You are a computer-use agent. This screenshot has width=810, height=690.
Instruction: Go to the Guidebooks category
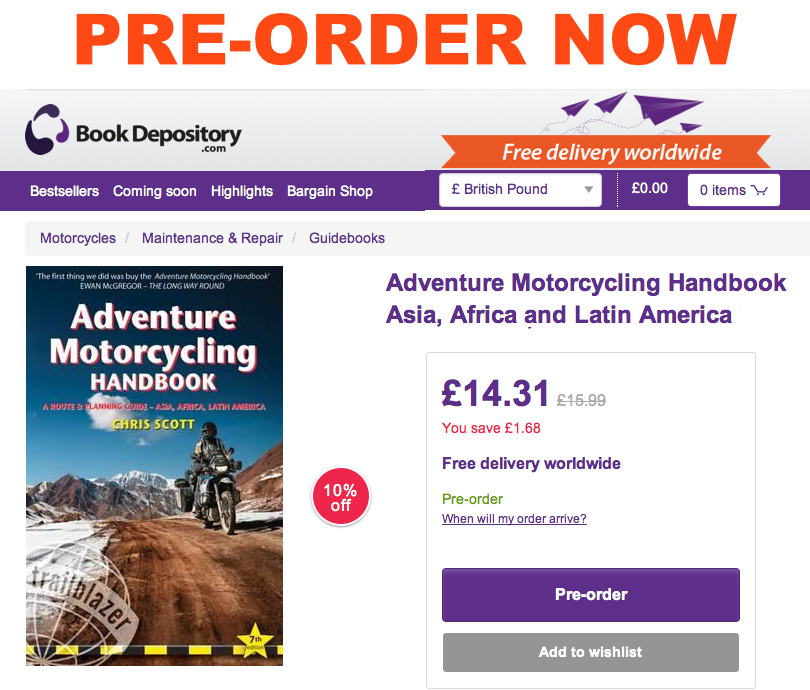pyautogui.click(x=347, y=238)
